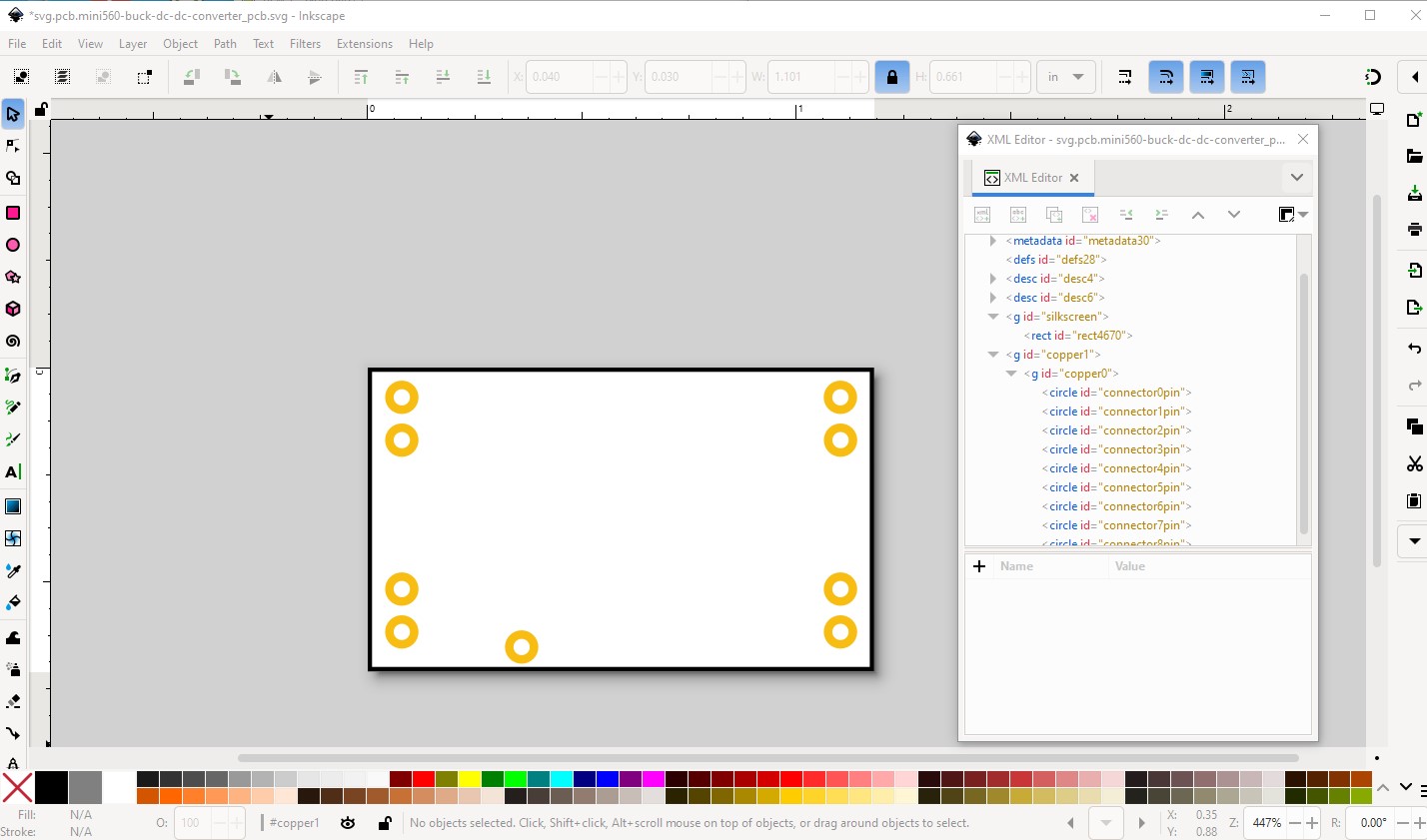1427x840 pixels.
Task: Add a new attribute with plus button
Action: coord(979,566)
